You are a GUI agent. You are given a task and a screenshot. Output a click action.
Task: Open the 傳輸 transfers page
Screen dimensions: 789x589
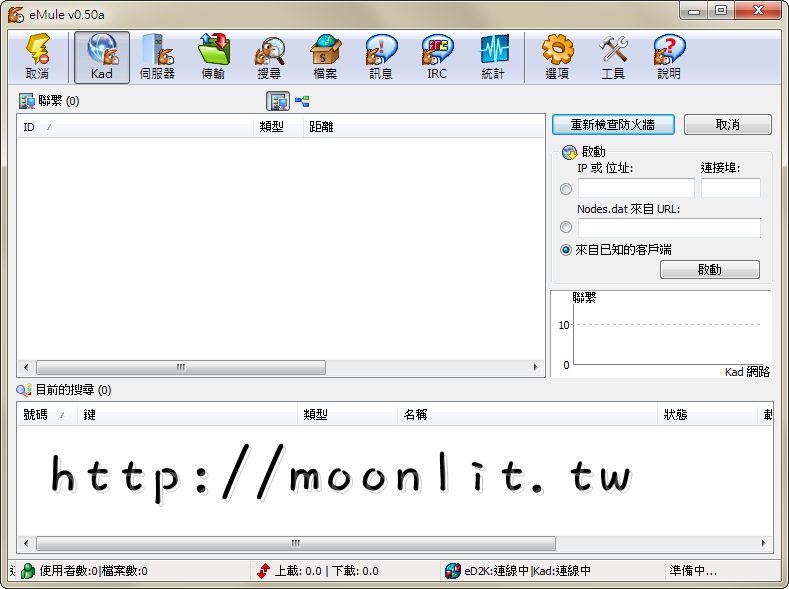pyautogui.click(x=213, y=56)
